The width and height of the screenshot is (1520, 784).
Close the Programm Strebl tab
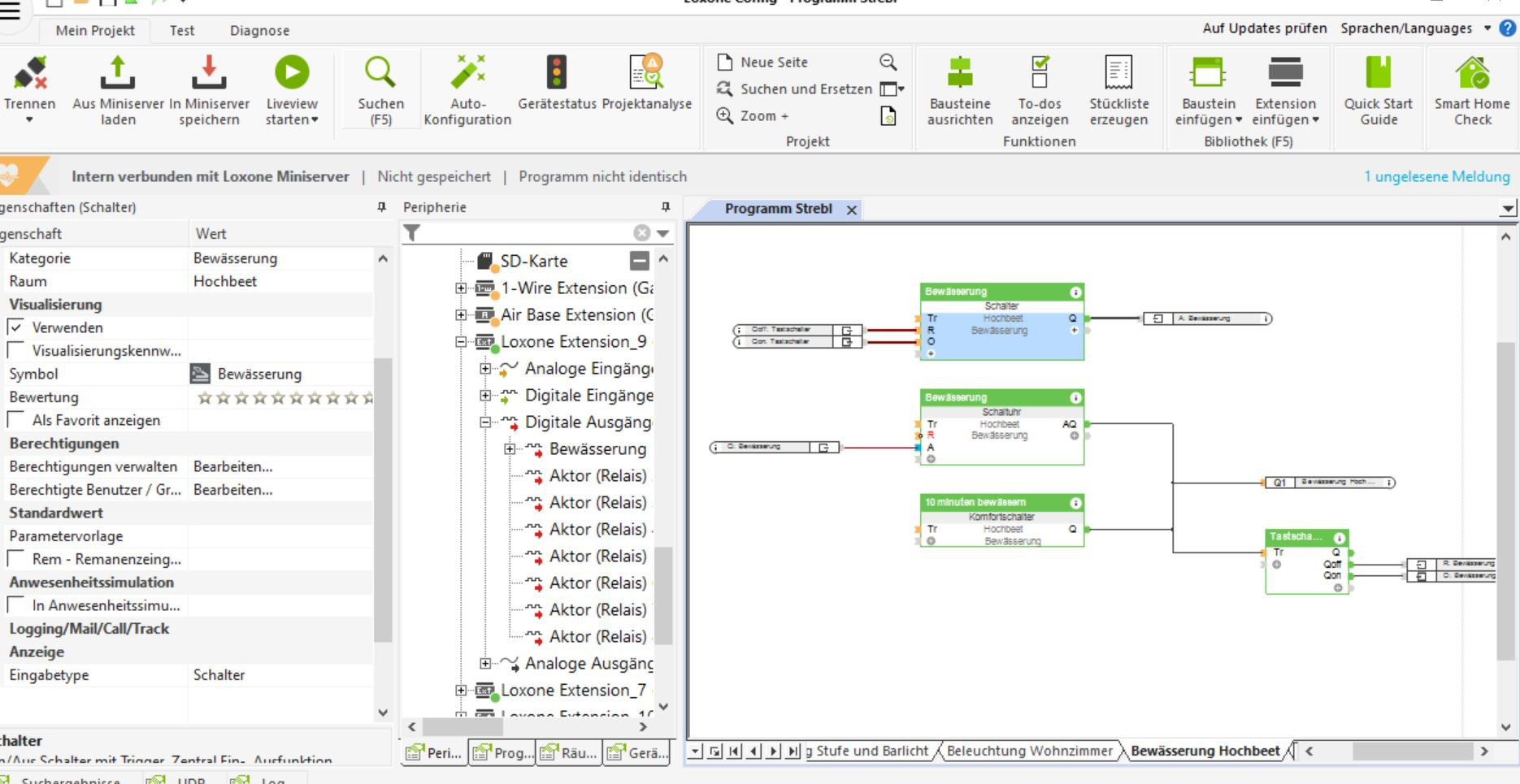[x=852, y=210]
